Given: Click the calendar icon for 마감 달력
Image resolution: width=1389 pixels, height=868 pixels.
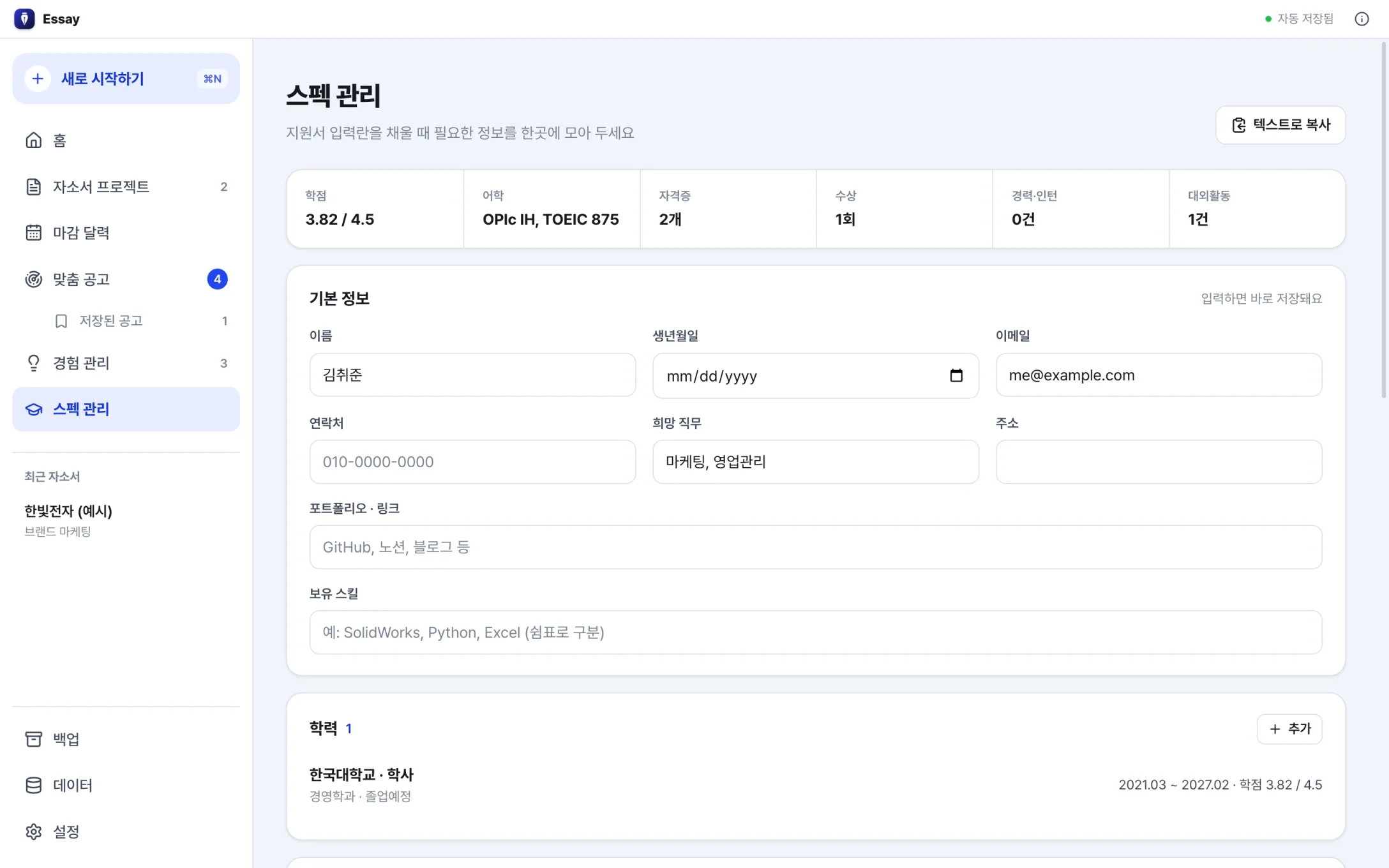Looking at the screenshot, I should tap(33, 232).
